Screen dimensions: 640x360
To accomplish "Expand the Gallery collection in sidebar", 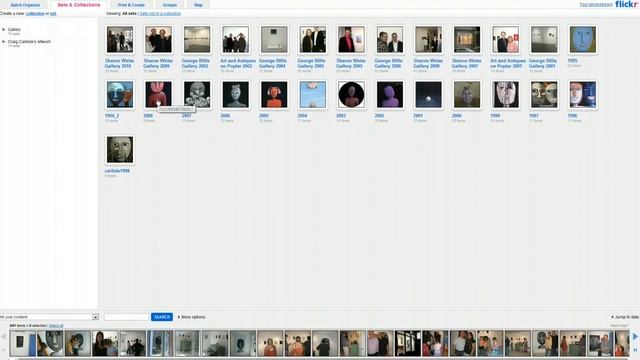I will (x=3, y=29).
